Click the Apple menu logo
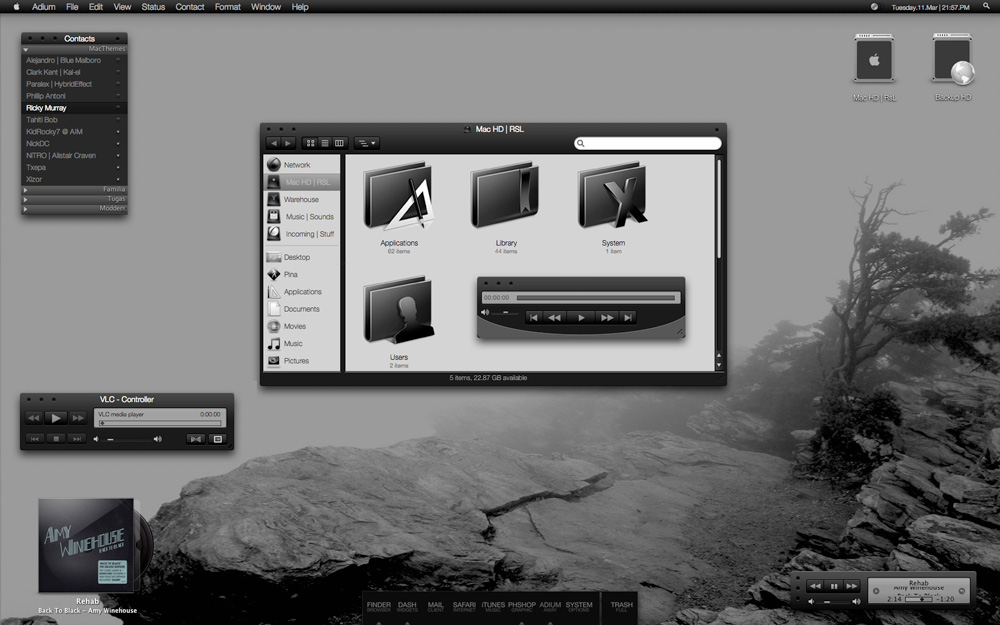The image size is (1000, 625). click(17, 6)
